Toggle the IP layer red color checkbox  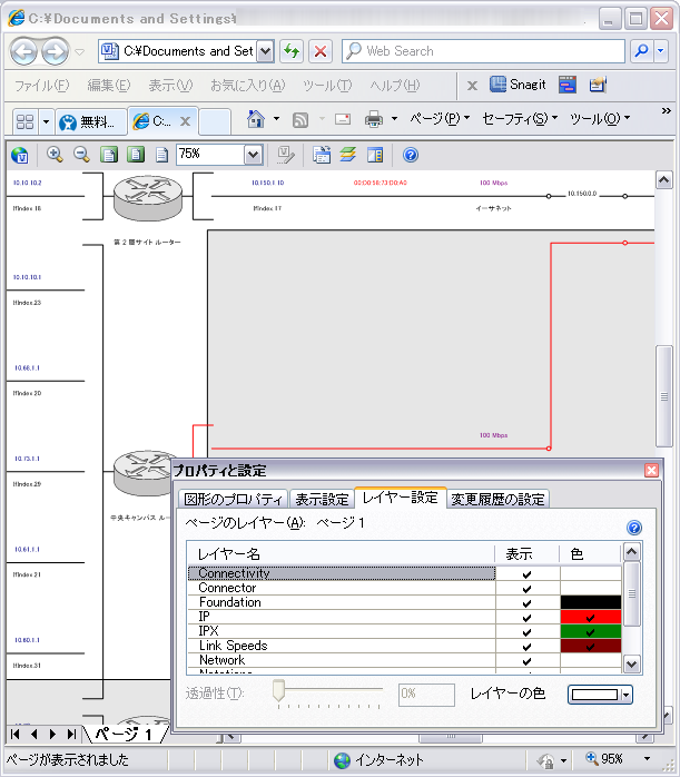pos(590,617)
